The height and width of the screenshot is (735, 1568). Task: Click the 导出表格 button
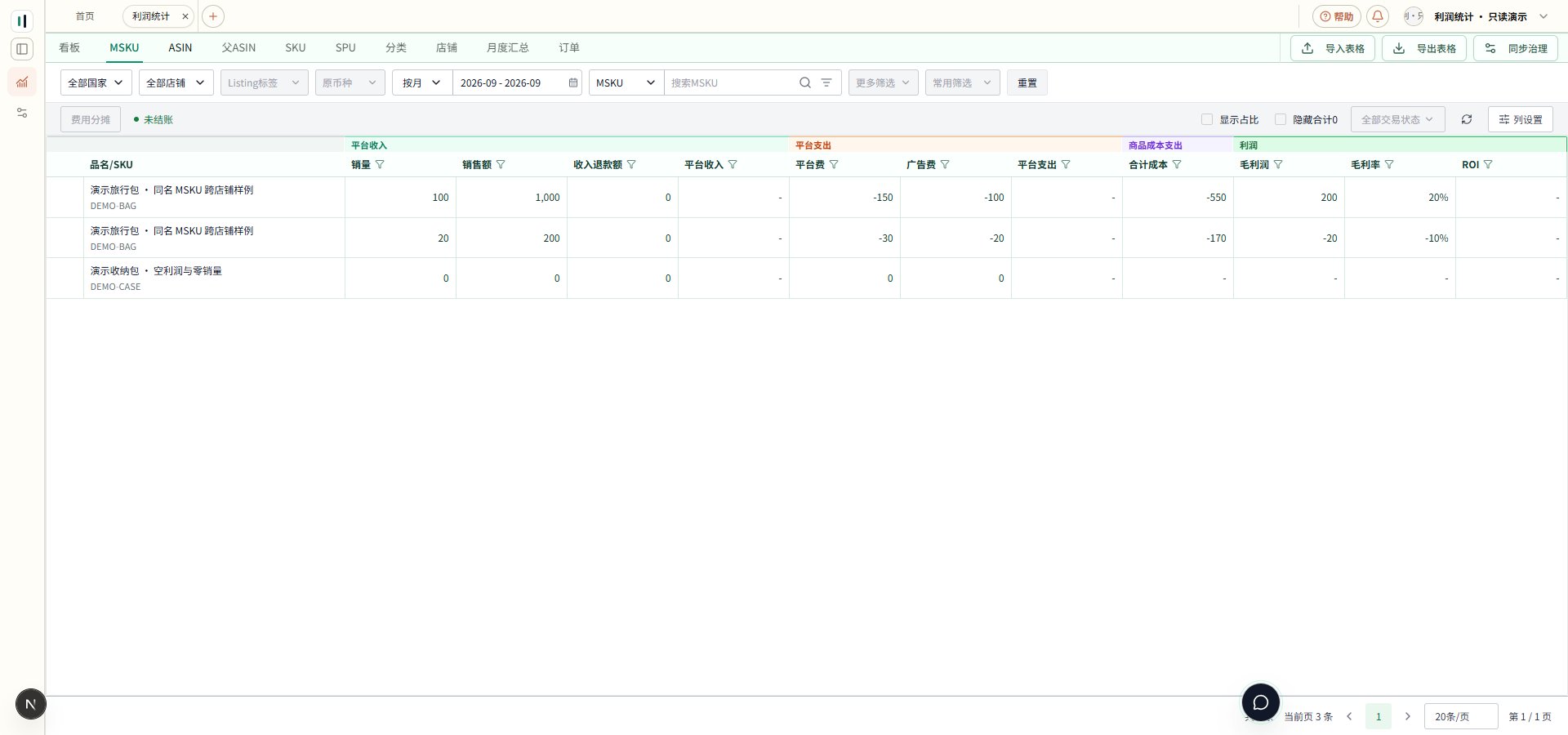1424,48
